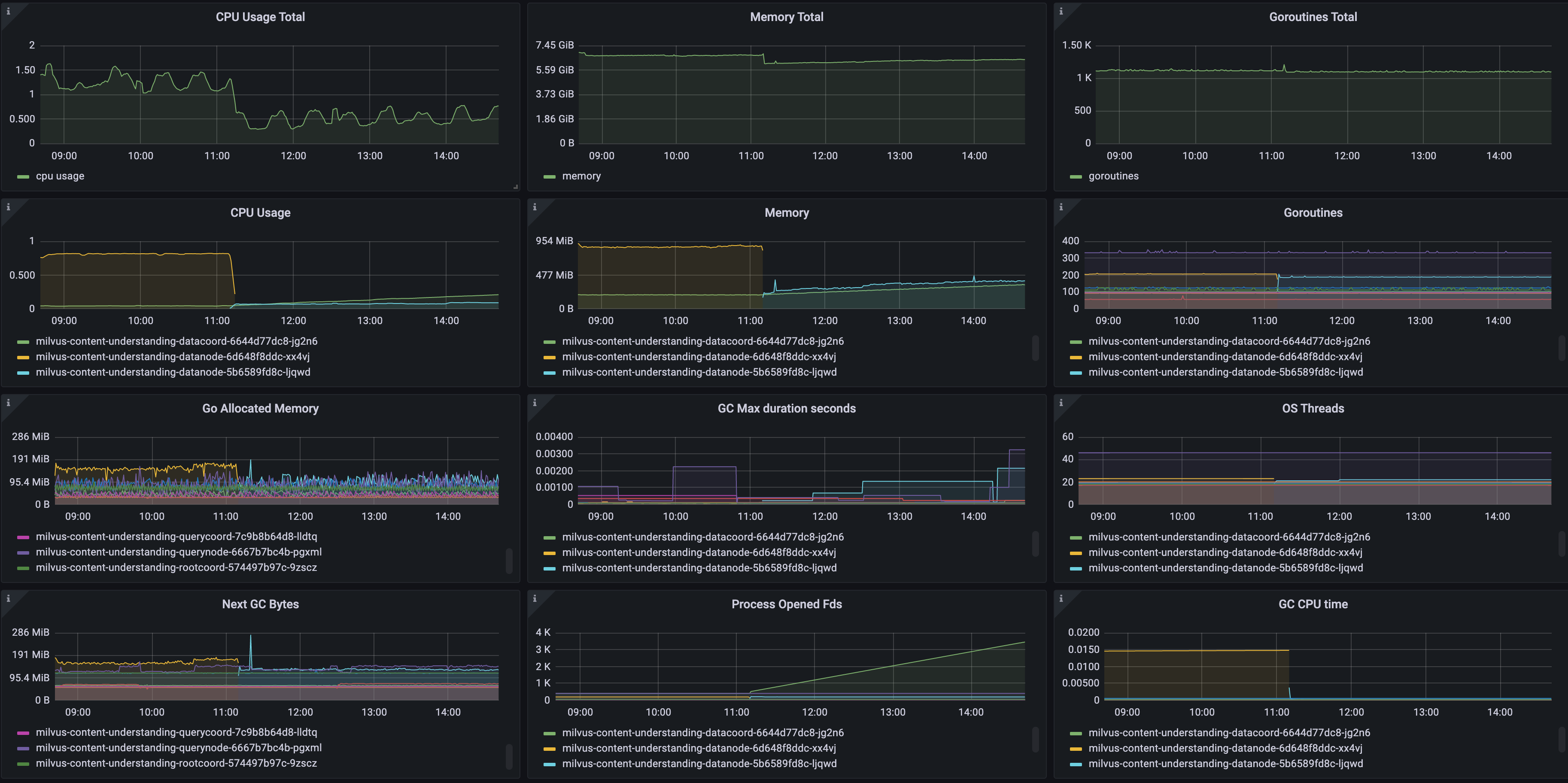Toggle querycoord-7c9b8b64d8-lldtq in Go Allocated Memory legend
Screen dimensions: 1568x783
pos(176,537)
